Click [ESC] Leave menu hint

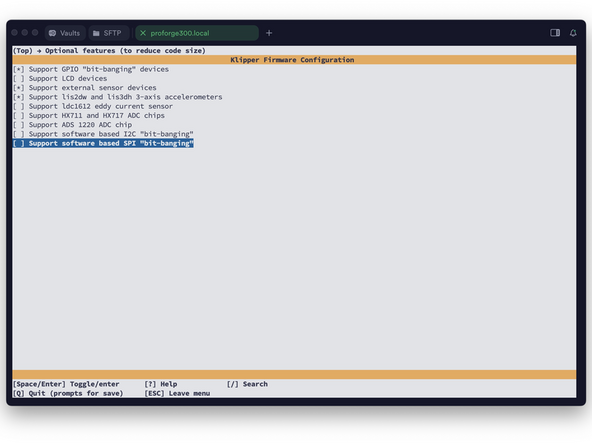(x=177, y=393)
